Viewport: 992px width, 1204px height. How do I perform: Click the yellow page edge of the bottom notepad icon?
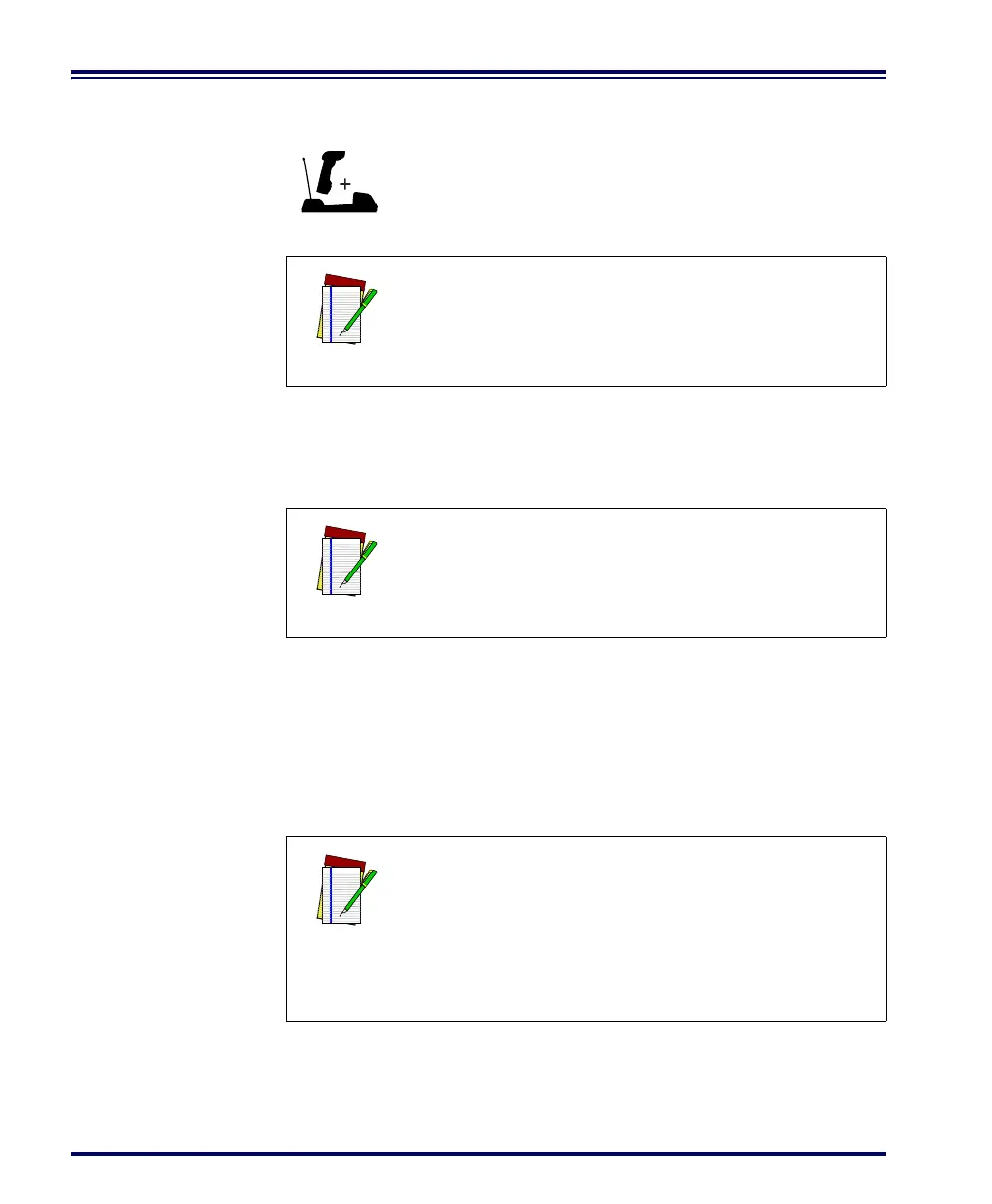pos(320,903)
